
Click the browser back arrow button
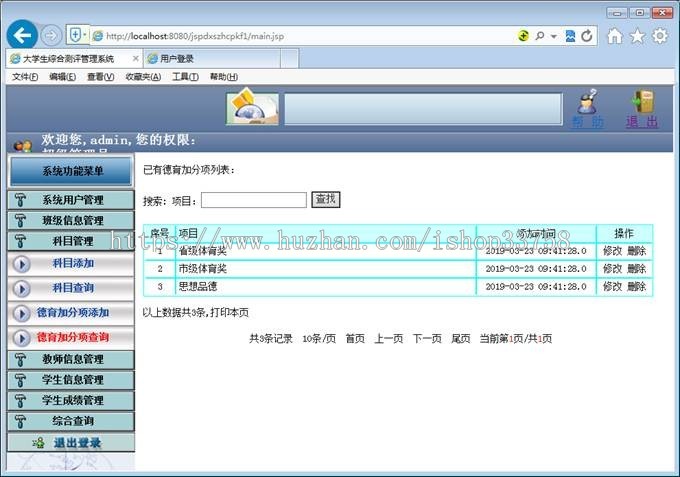coord(22,35)
